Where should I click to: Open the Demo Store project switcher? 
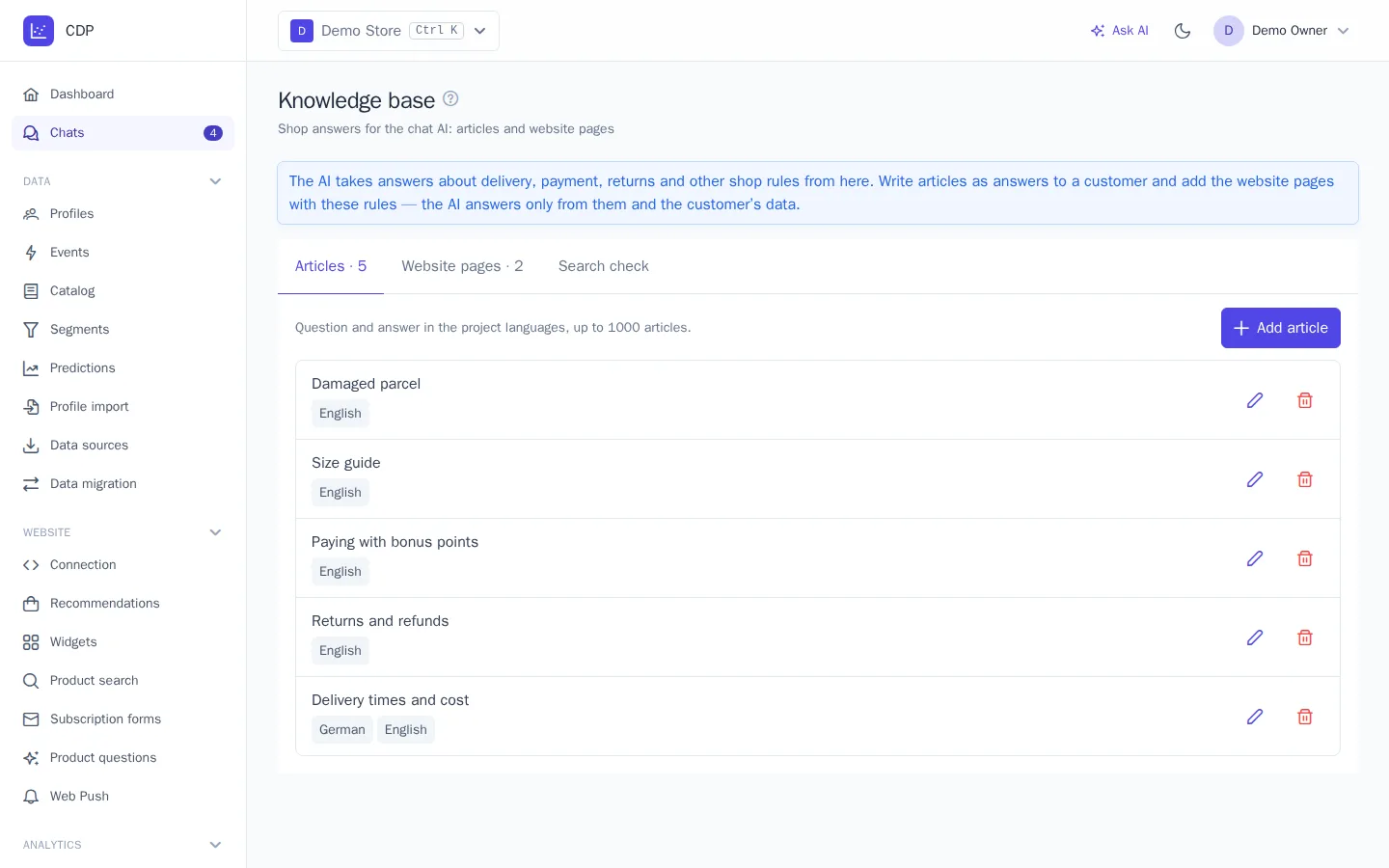[389, 31]
